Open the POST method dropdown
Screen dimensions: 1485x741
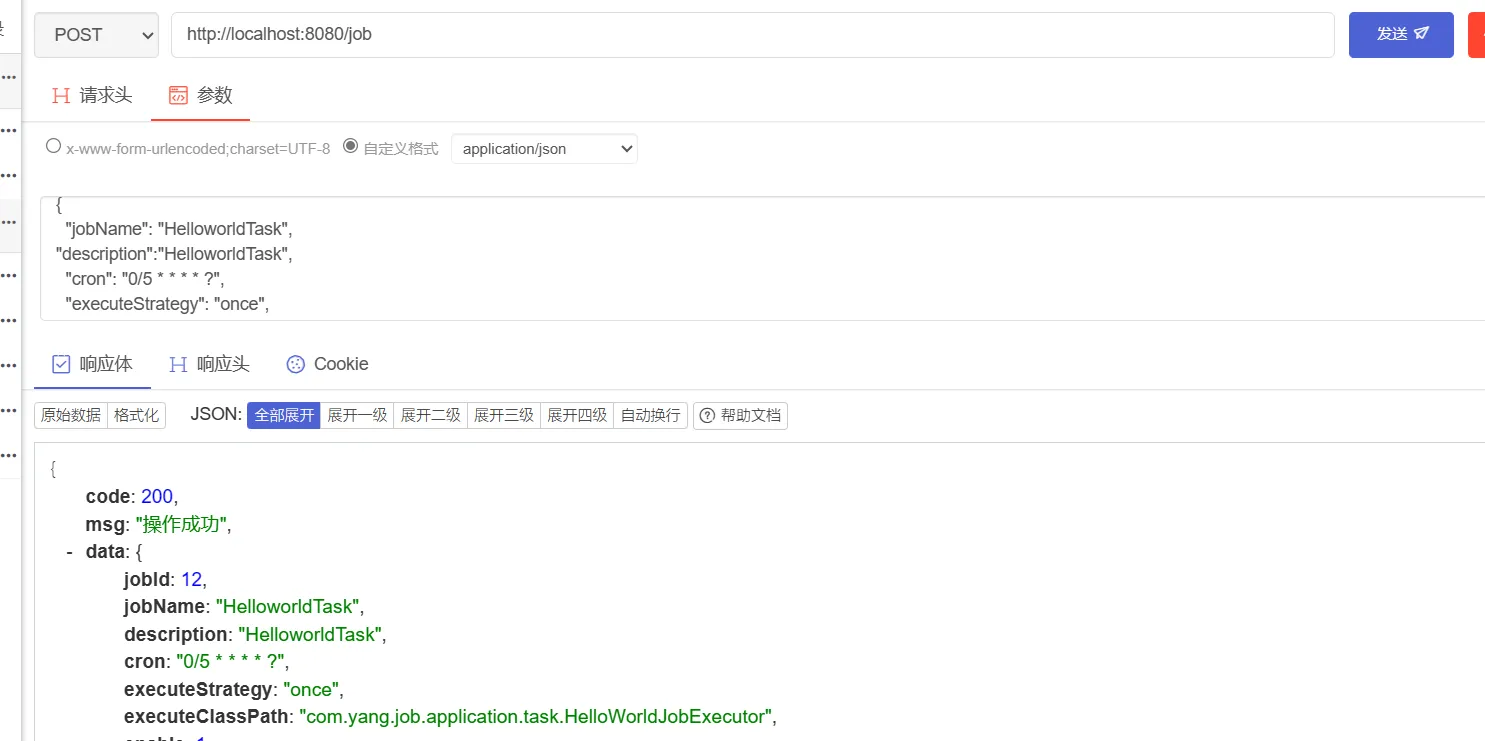[x=96, y=35]
